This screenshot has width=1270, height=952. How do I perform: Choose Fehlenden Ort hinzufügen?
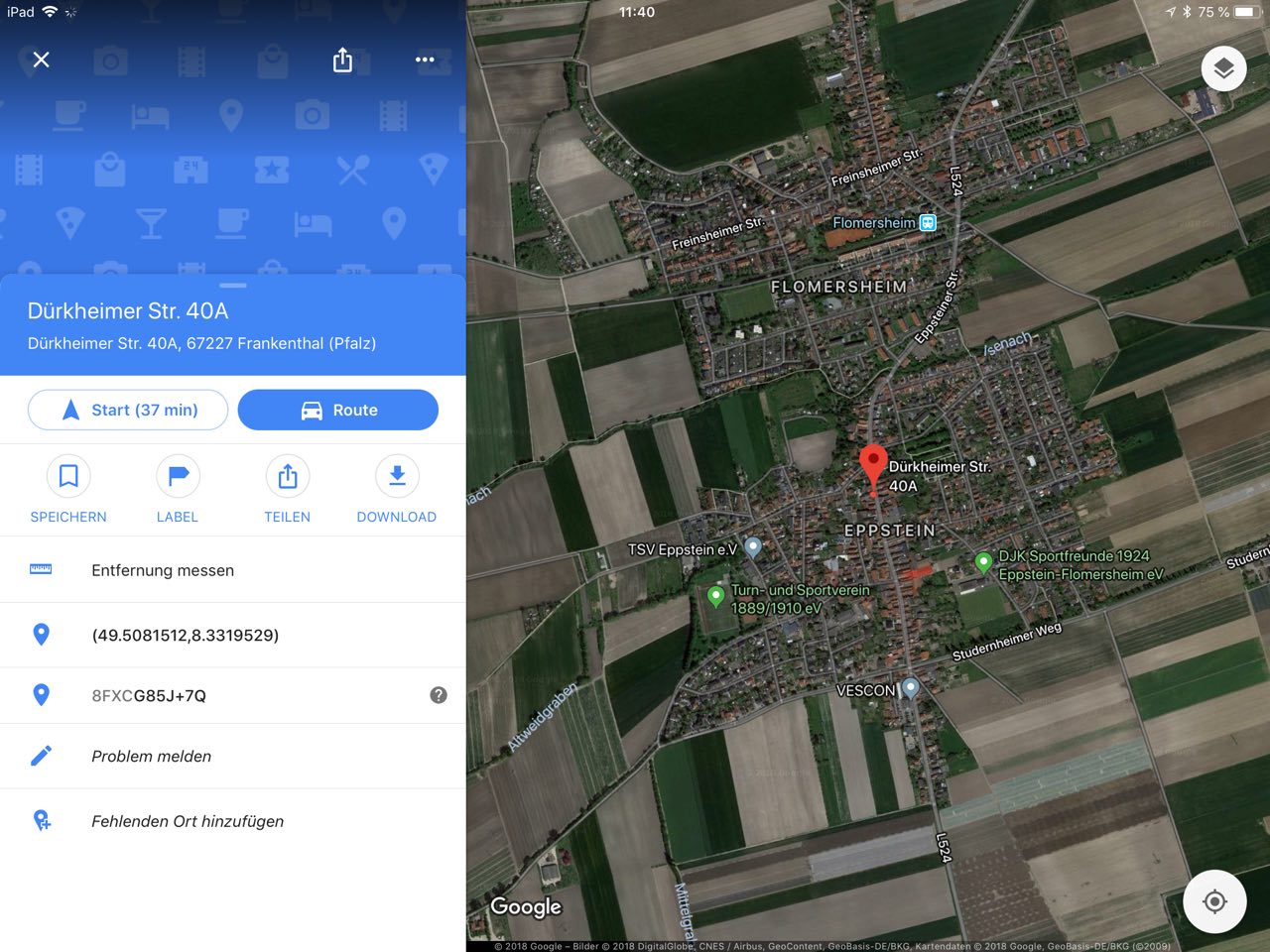tap(233, 821)
